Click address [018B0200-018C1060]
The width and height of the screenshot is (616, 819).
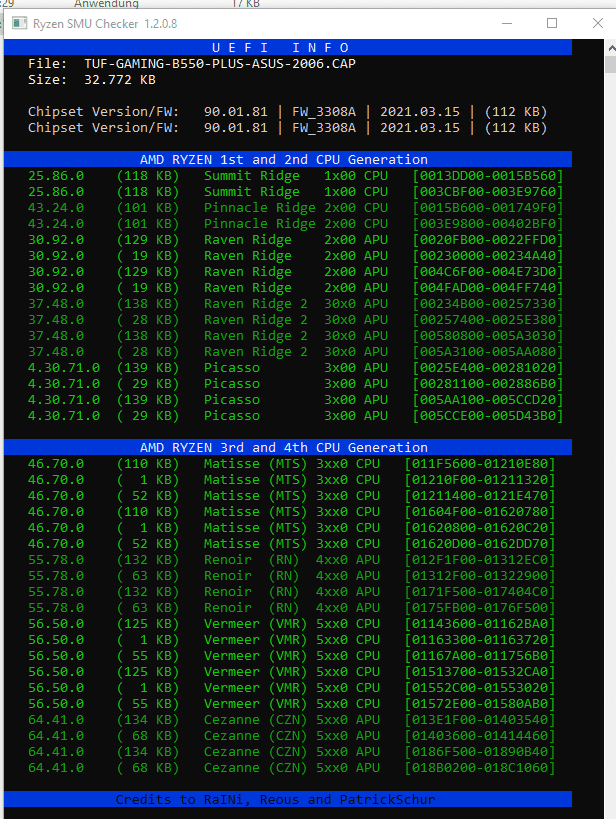click(480, 768)
